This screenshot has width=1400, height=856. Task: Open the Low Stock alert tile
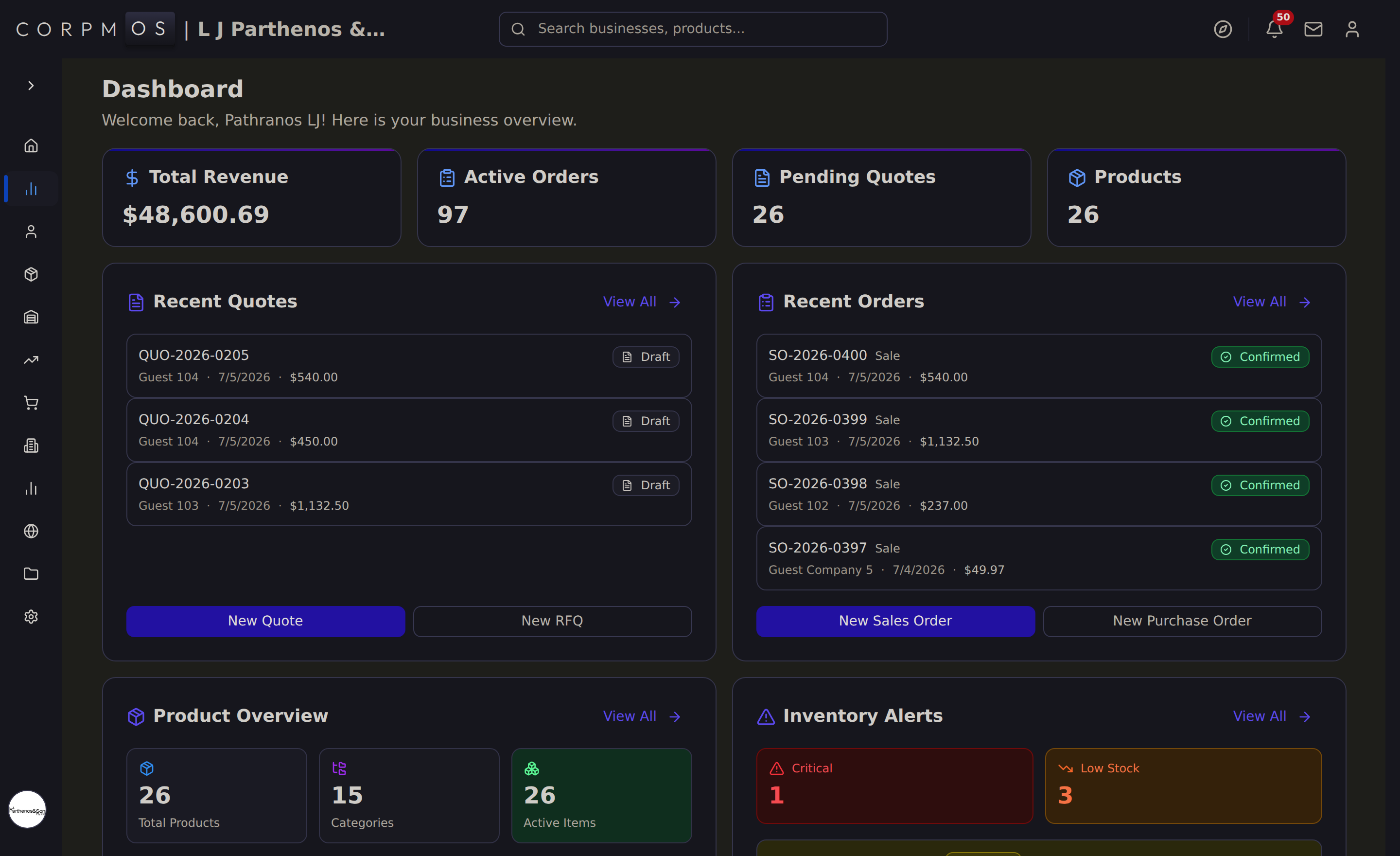tap(1184, 785)
